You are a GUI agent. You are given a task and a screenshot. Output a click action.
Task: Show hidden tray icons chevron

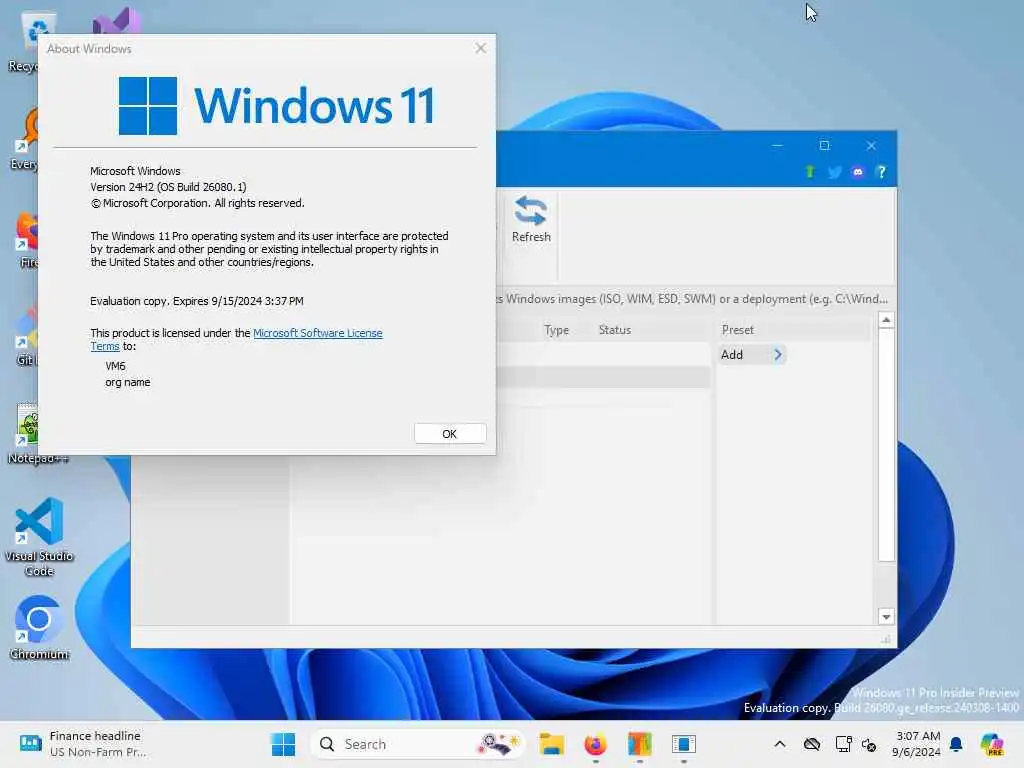coord(780,744)
